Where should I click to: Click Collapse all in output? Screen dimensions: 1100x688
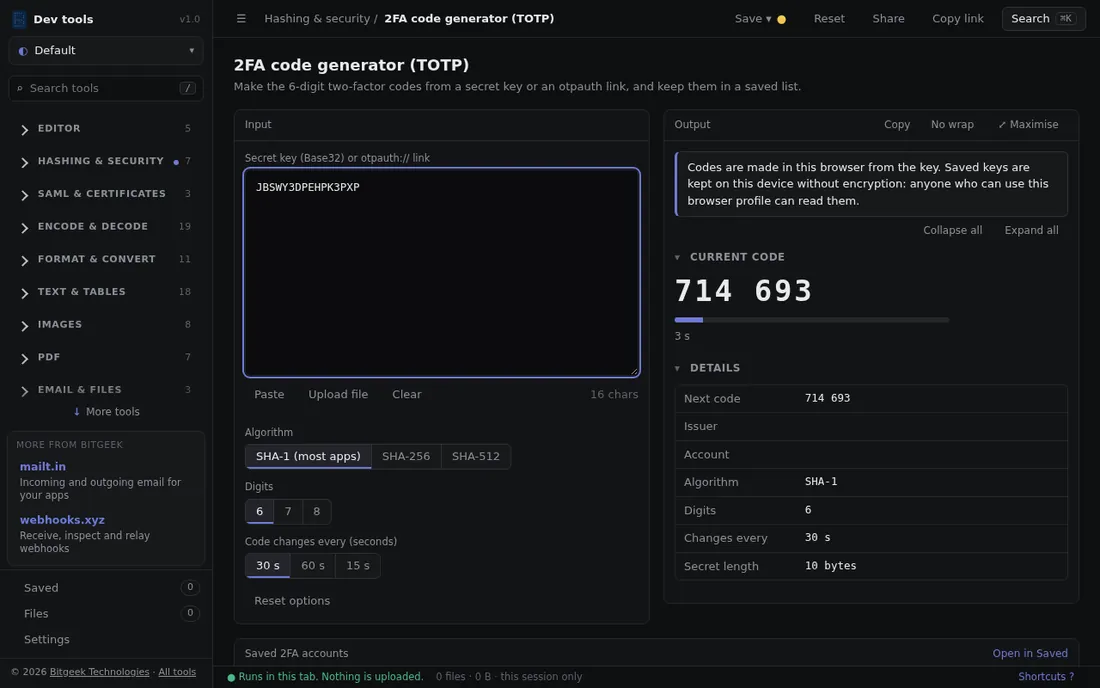[x=952, y=230]
